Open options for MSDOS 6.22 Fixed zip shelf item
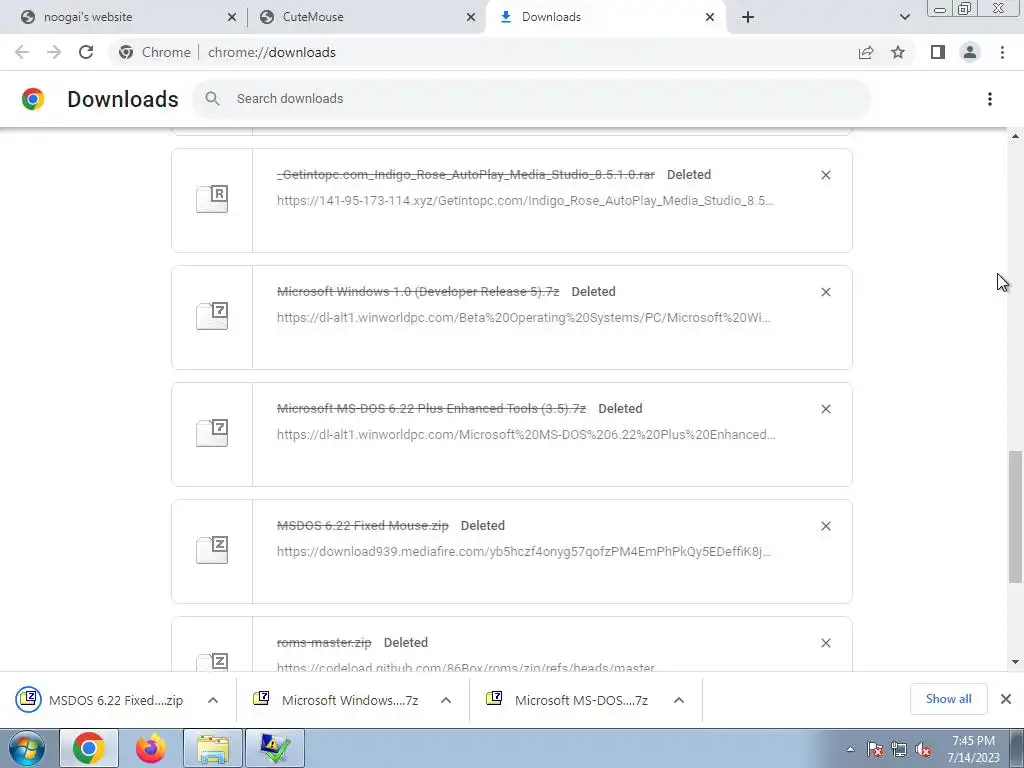The height and width of the screenshot is (768, 1024). [213, 700]
